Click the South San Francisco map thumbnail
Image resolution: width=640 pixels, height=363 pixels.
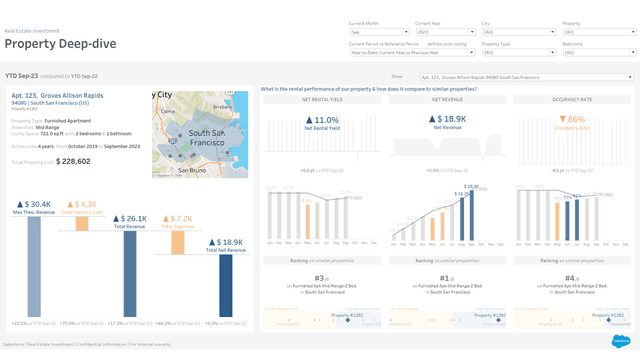(200, 134)
